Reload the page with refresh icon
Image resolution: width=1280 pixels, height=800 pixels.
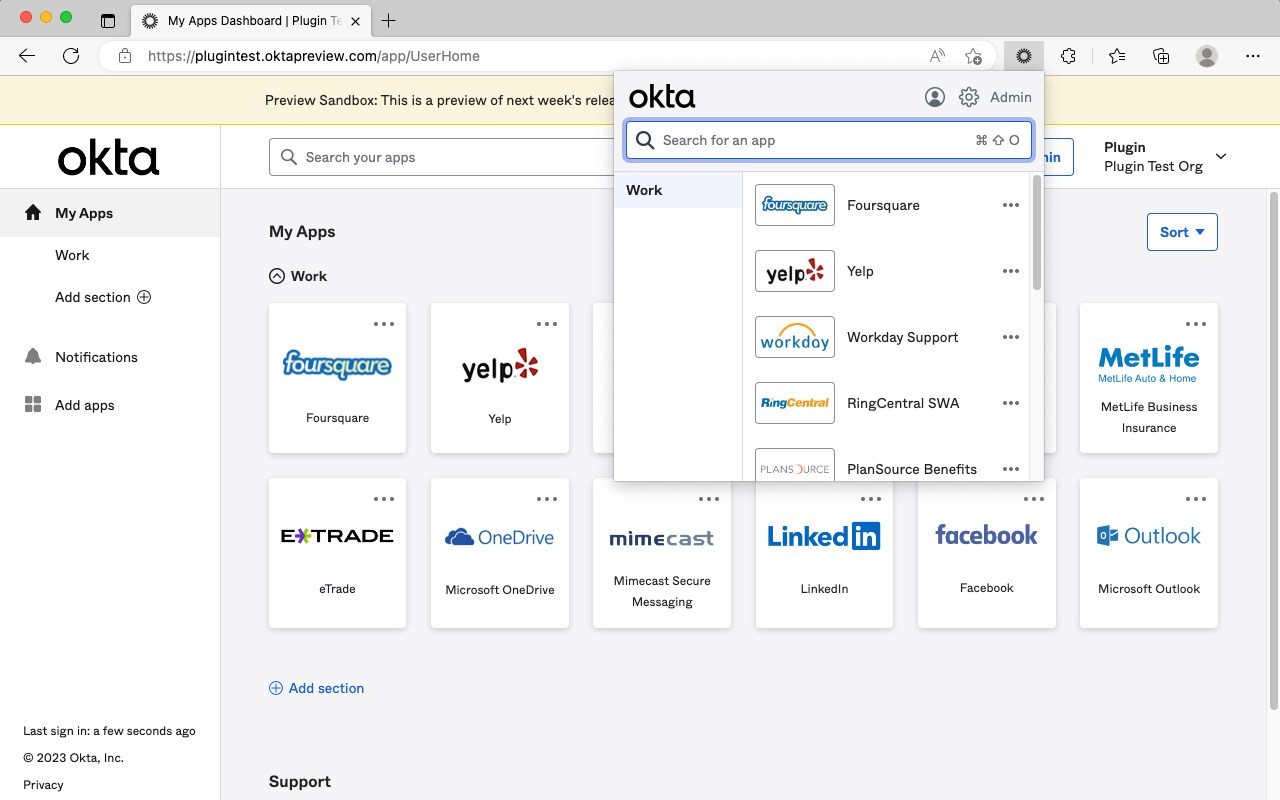71,56
